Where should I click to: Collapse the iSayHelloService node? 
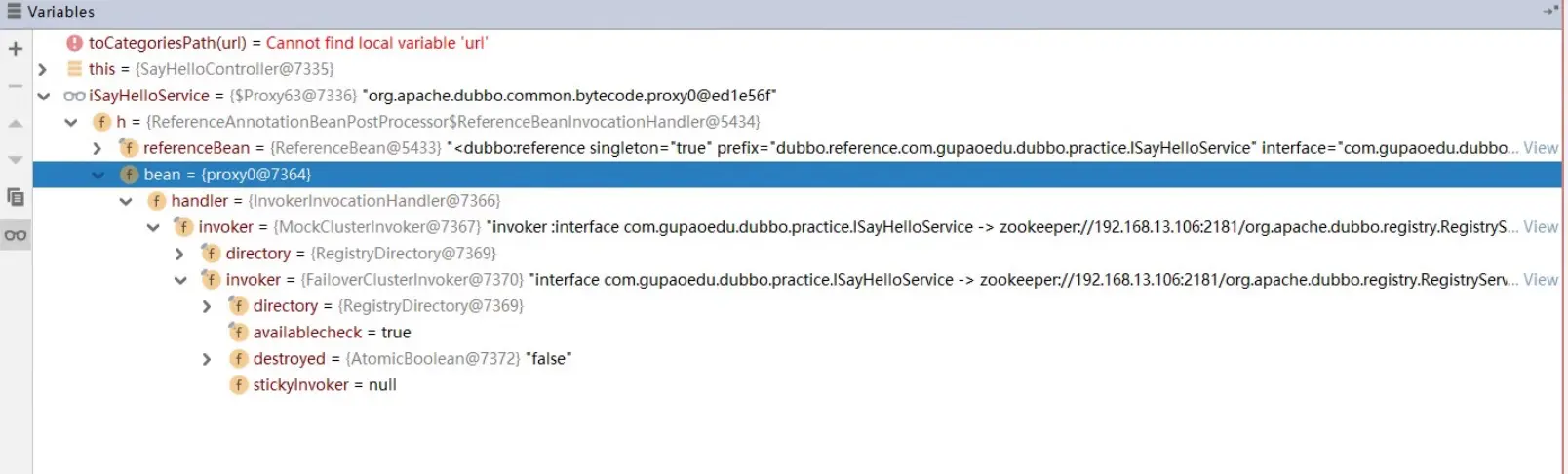(43, 96)
